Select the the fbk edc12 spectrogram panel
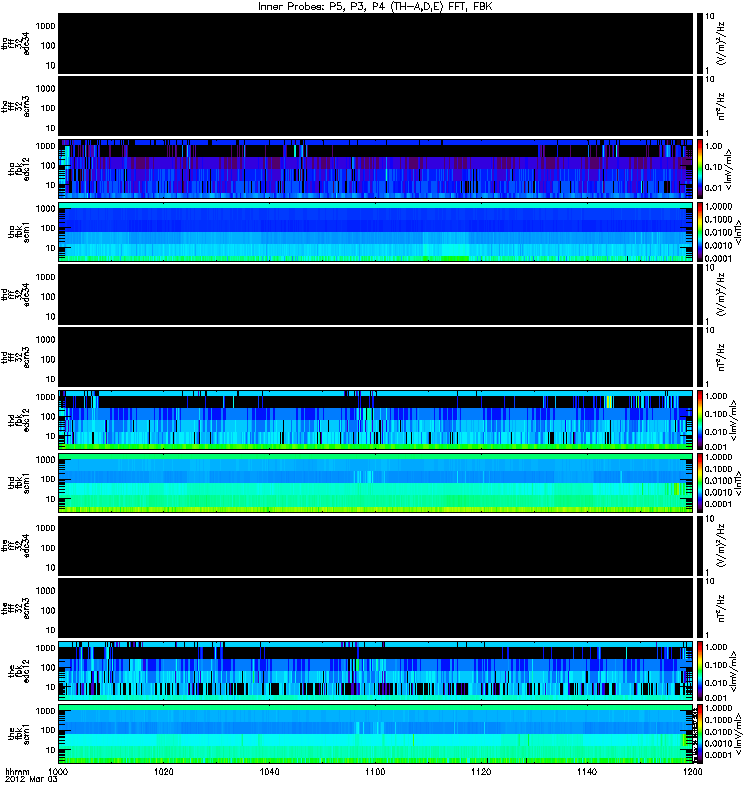Screen dimensions: 750x800 pos(376,671)
